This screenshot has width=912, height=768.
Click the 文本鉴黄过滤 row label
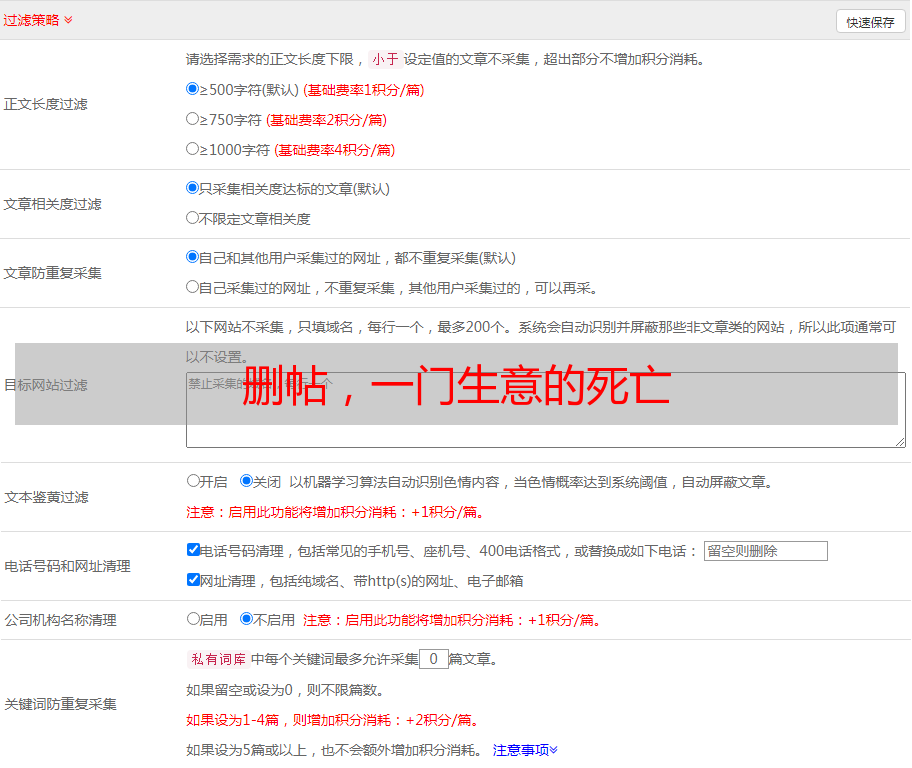(46, 497)
